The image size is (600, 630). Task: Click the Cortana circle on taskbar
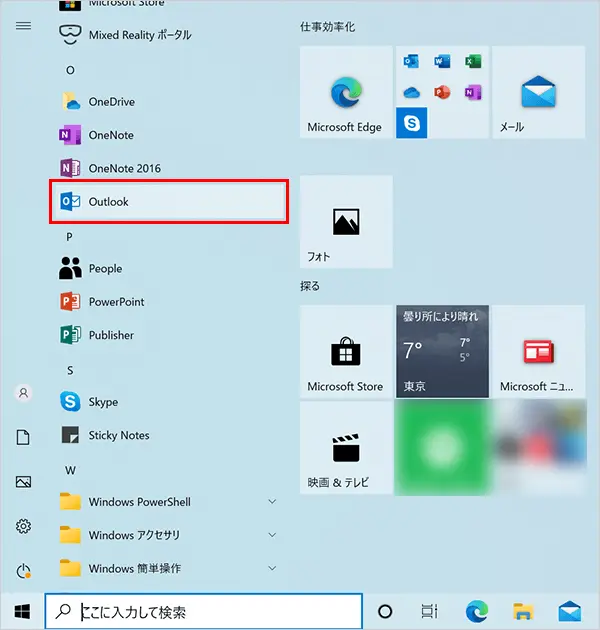385,612
